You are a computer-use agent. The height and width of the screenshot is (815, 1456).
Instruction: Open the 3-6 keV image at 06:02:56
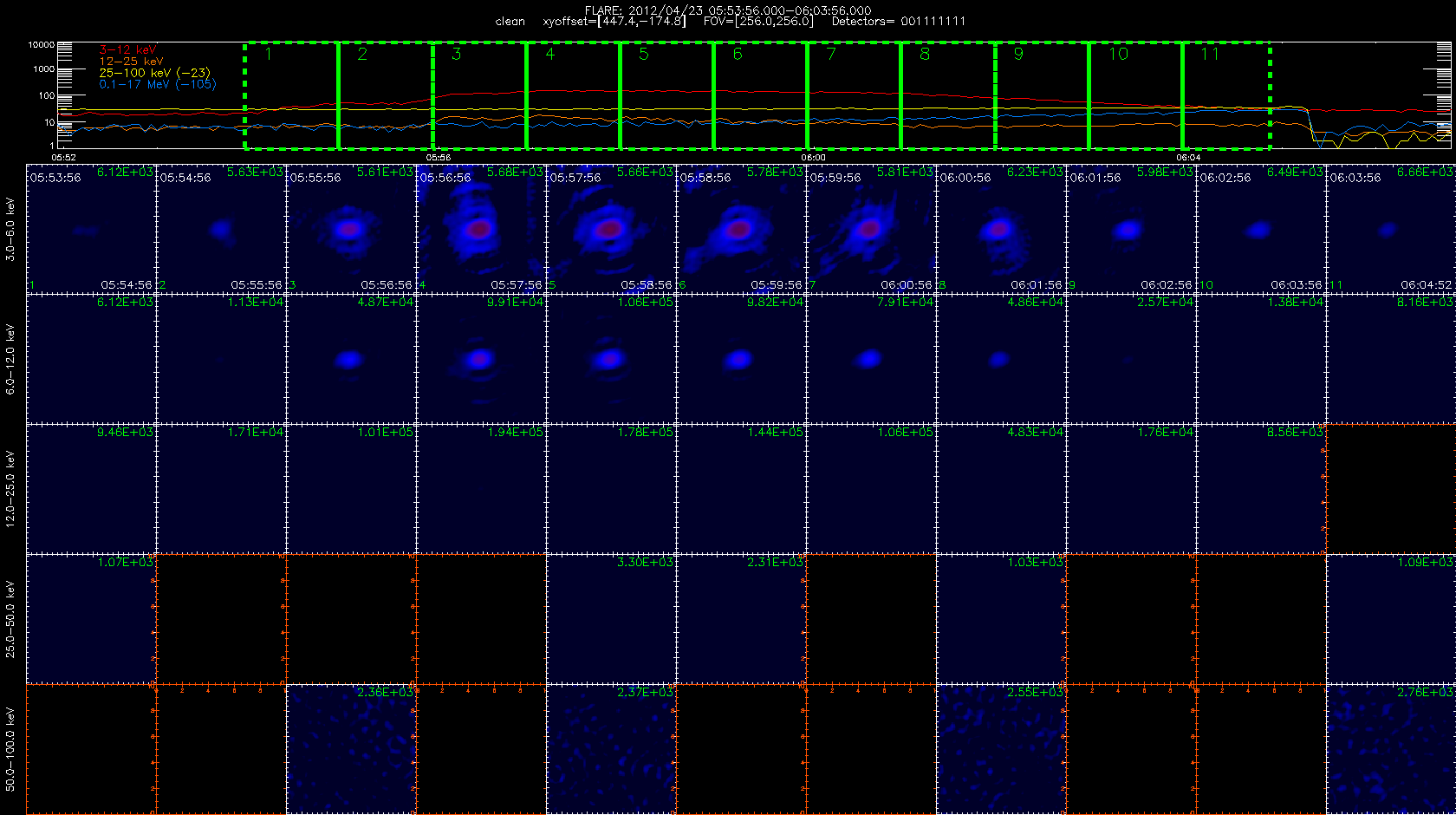click(1261, 229)
